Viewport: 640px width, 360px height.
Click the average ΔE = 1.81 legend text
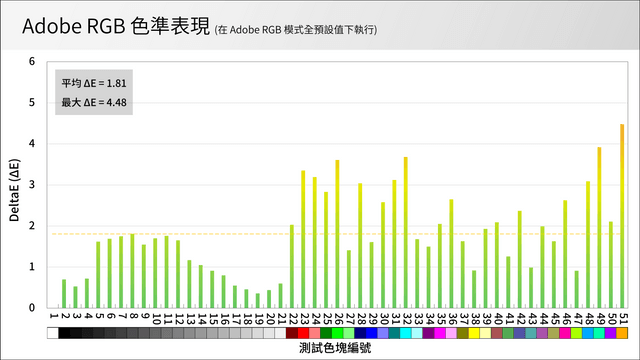(x=94, y=83)
